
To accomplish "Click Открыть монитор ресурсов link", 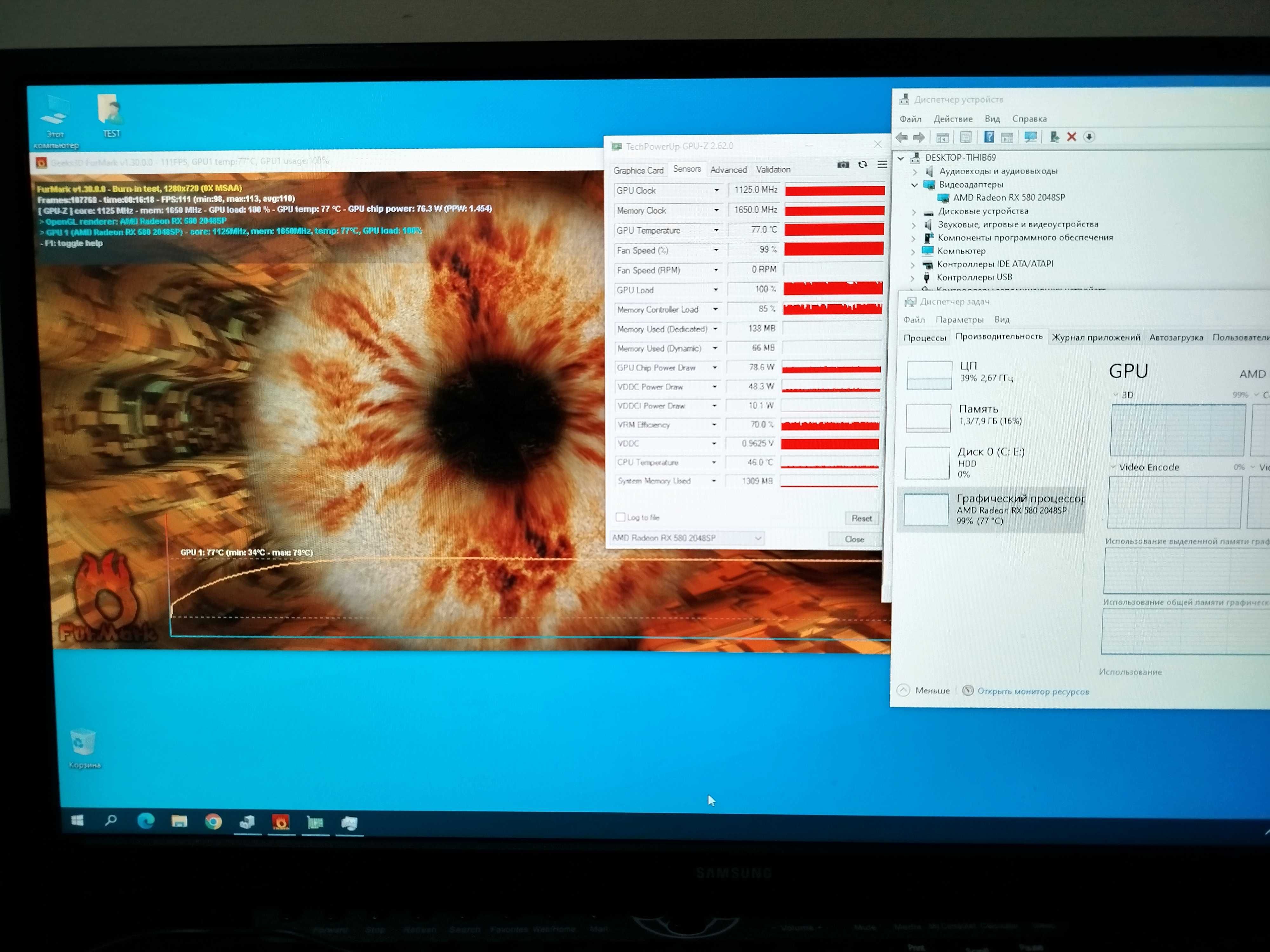I will 1032,691.
